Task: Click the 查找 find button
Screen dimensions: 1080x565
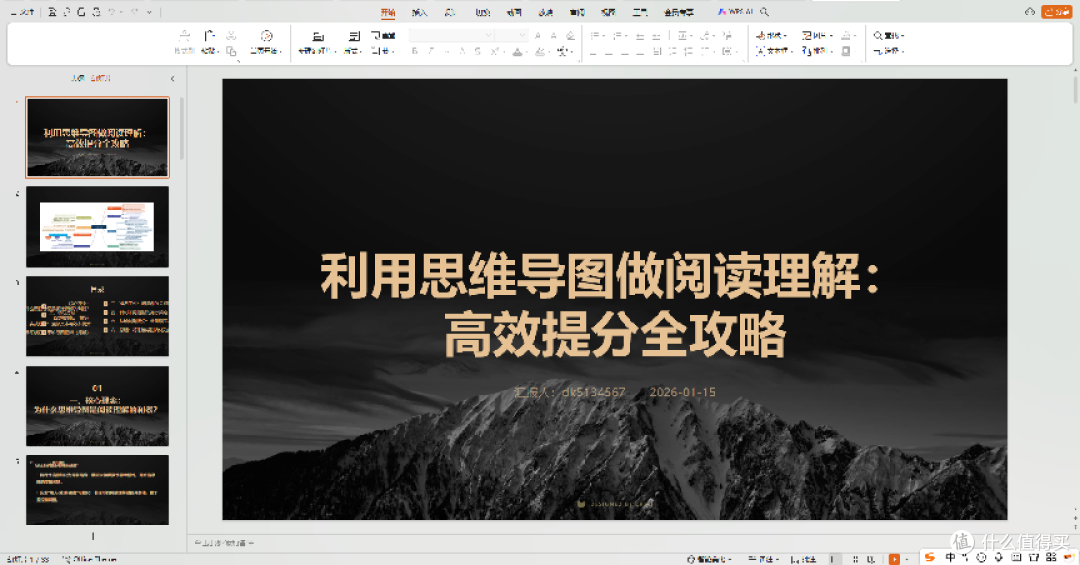Action: [889, 35]
